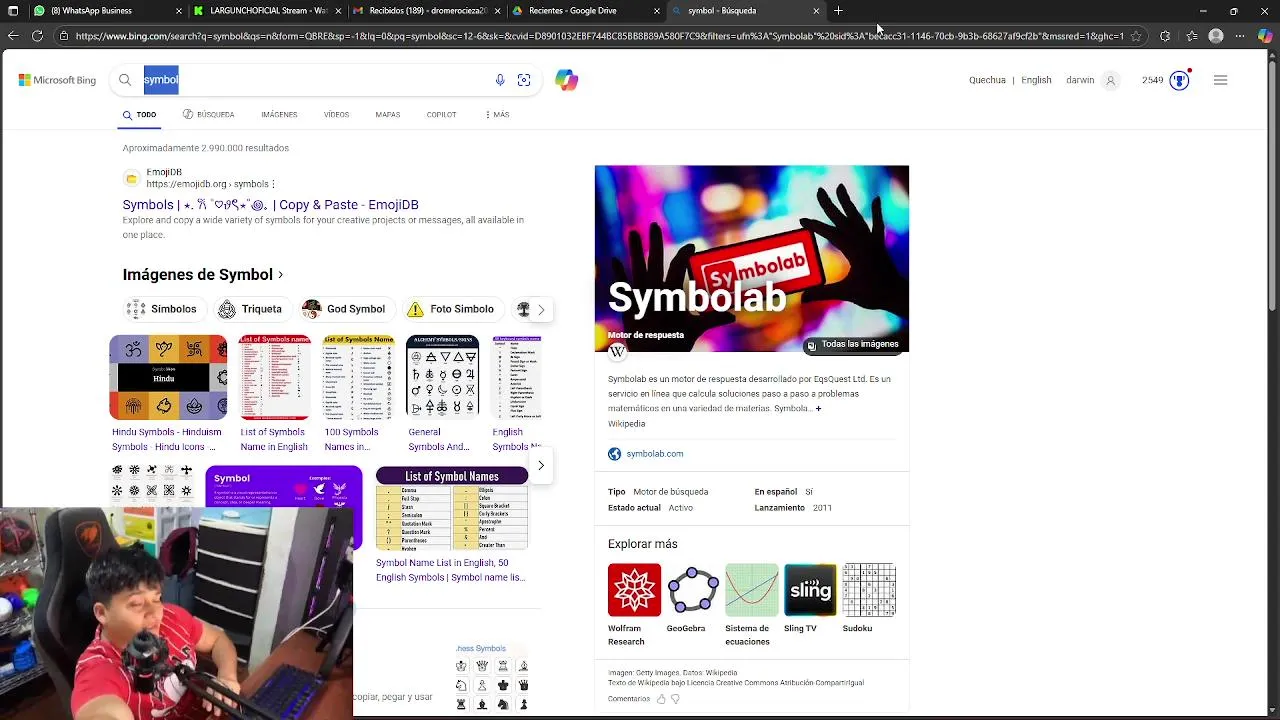Open visual search camera icon
This screenshot has width=1280, height=720.
tap(524, 80)
